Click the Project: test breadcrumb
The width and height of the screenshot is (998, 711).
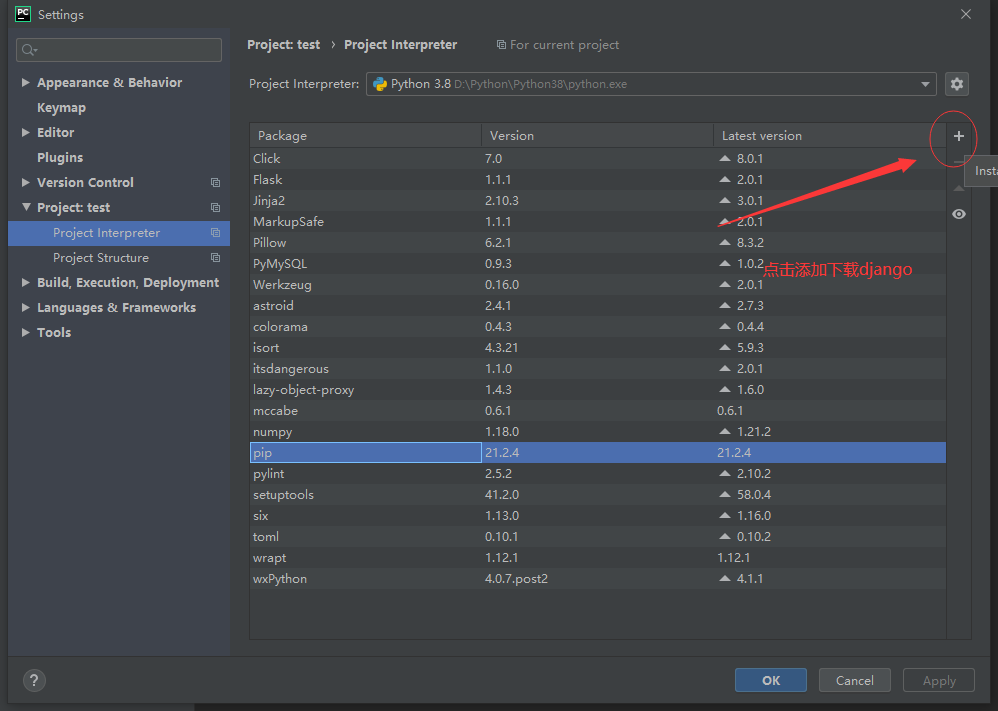[x=283, y=45]
